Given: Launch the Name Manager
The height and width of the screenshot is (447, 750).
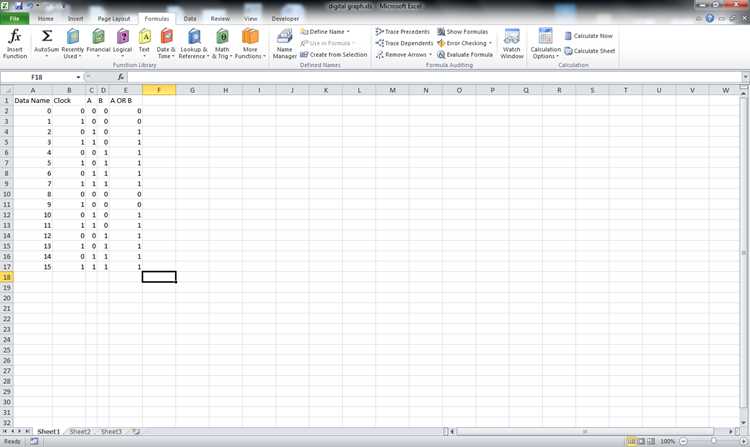Looking at the screenshot, I should tap(285, 44).
